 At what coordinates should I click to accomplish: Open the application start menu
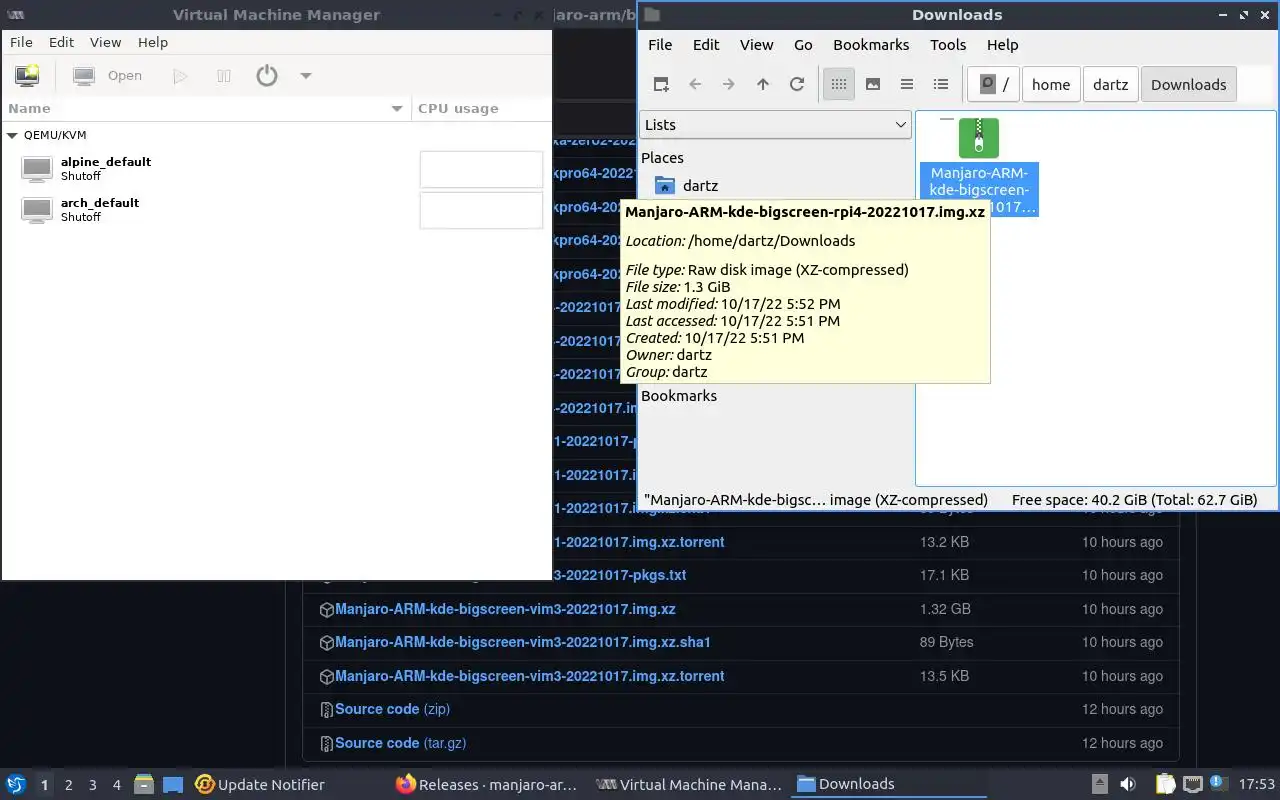pos(16,784)
